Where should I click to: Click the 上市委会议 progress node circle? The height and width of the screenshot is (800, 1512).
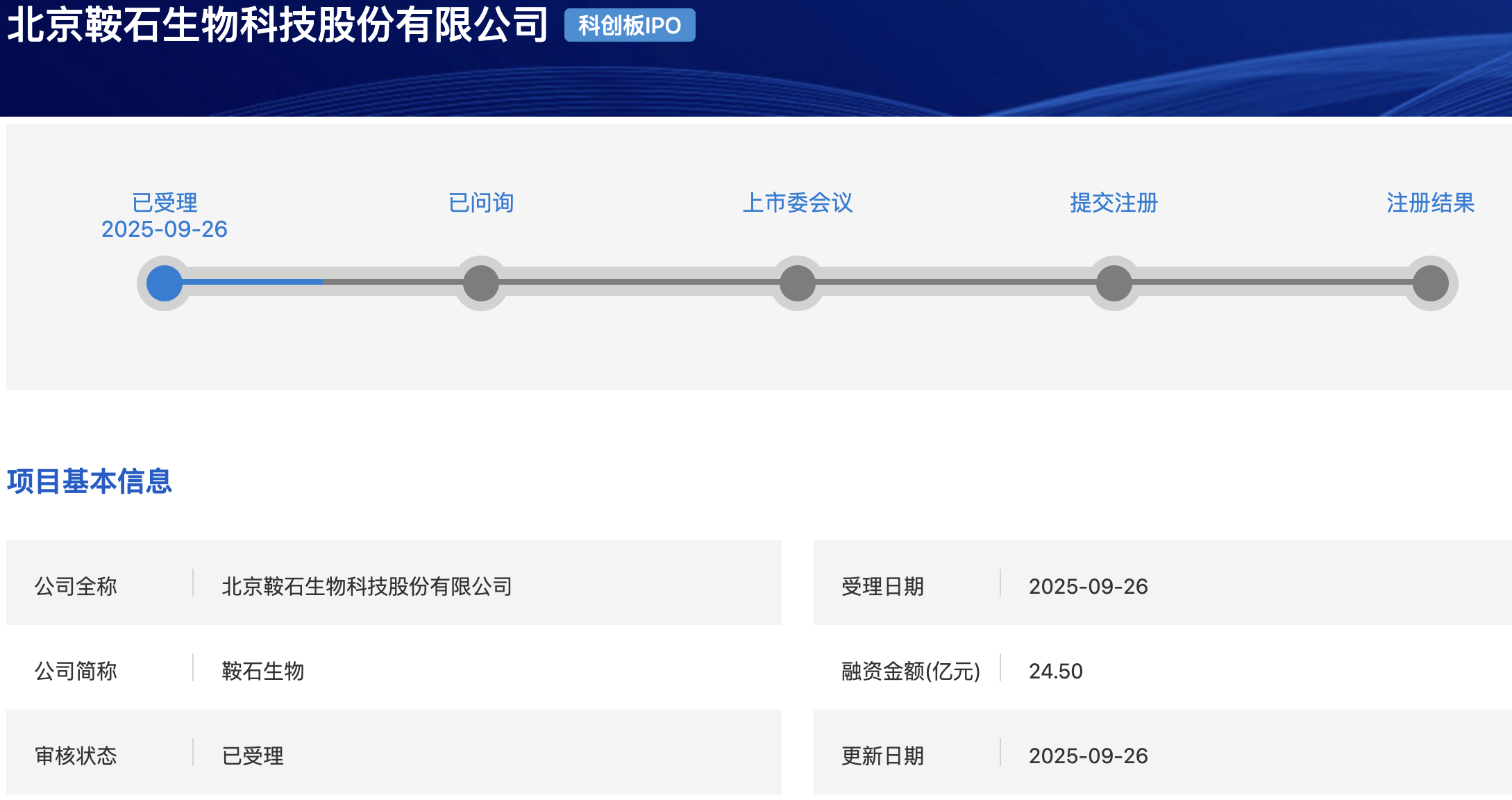point(798,283)
